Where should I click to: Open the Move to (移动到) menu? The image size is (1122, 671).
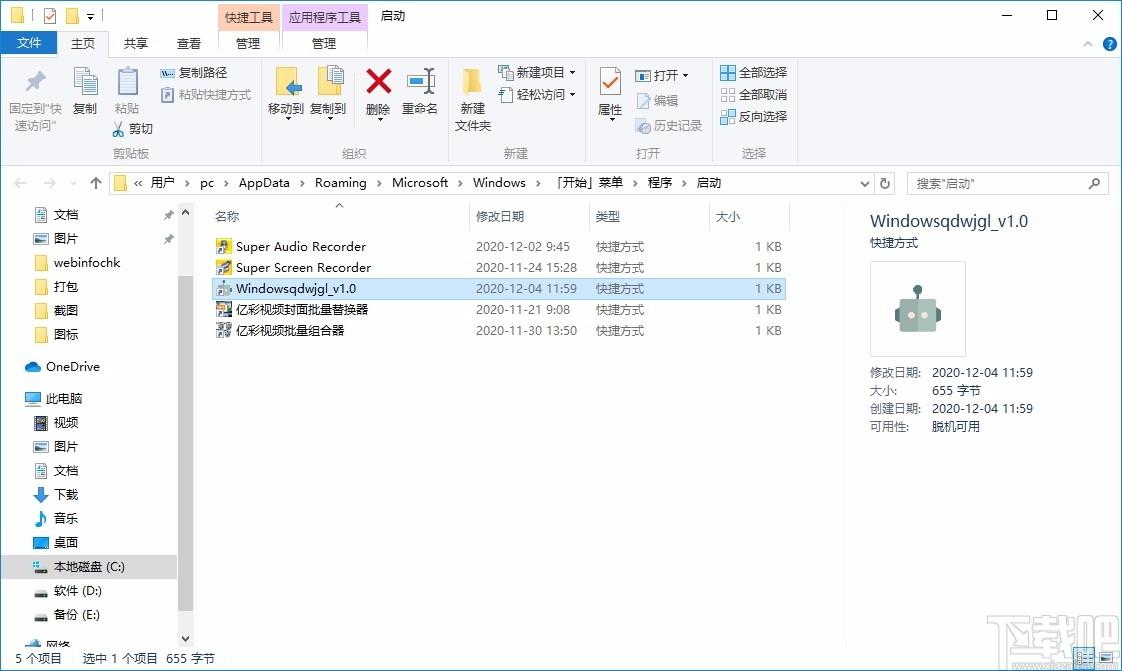click(286, 94)
